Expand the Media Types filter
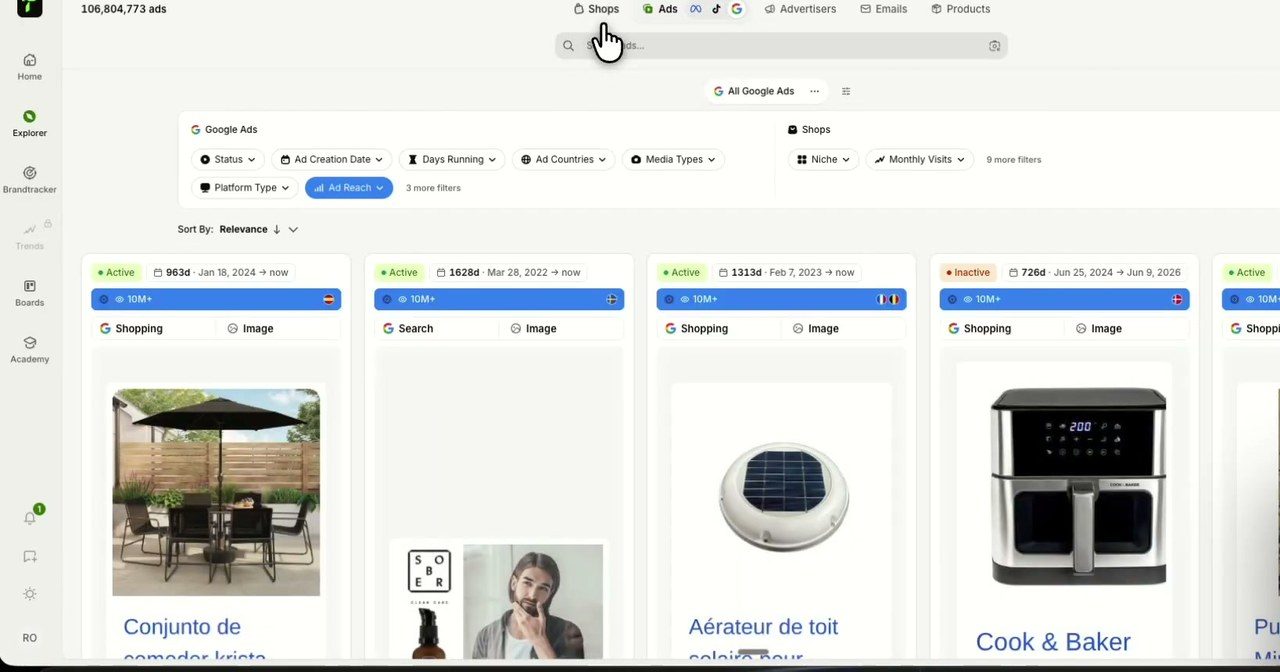The width and height of the screenshot is (1280, 672). [673, 159]
